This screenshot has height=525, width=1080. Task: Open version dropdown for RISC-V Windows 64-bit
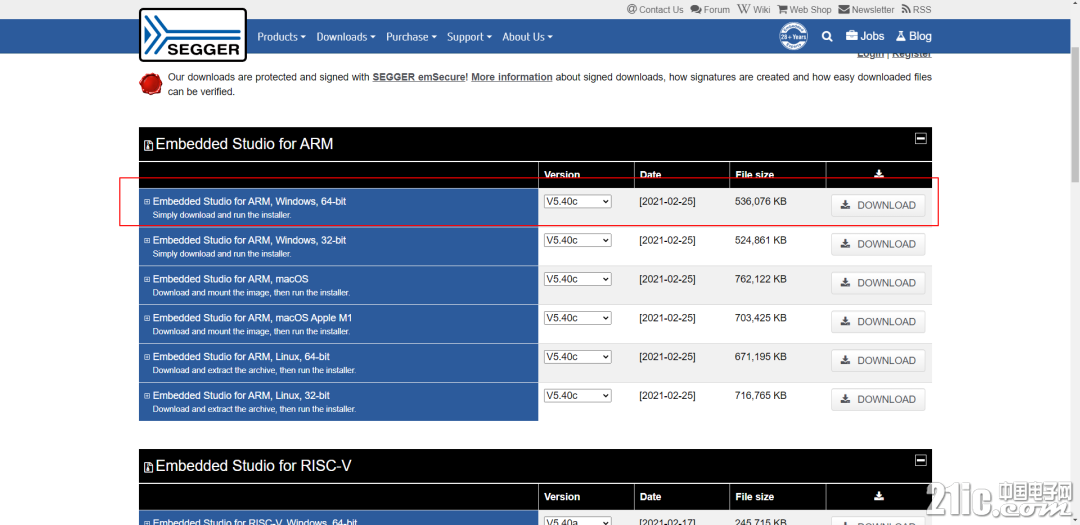coord(577,521)
